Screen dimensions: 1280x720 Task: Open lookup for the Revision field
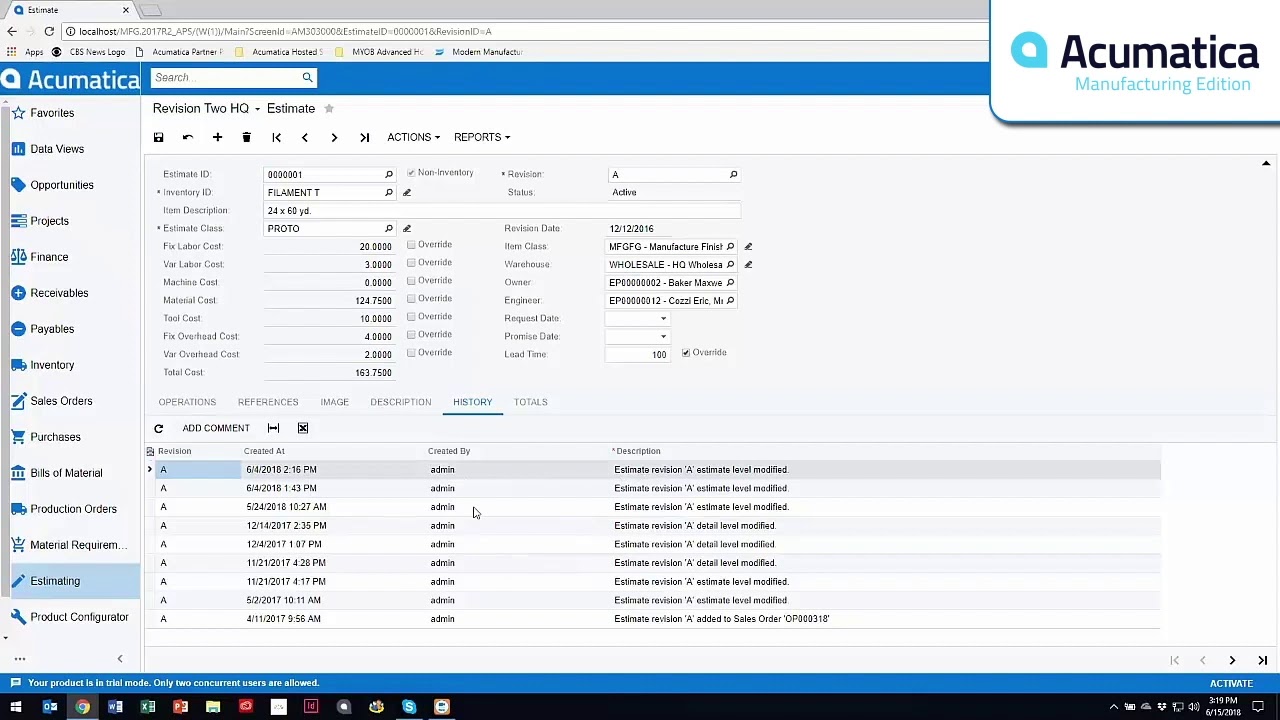click(x=733, y=174)
